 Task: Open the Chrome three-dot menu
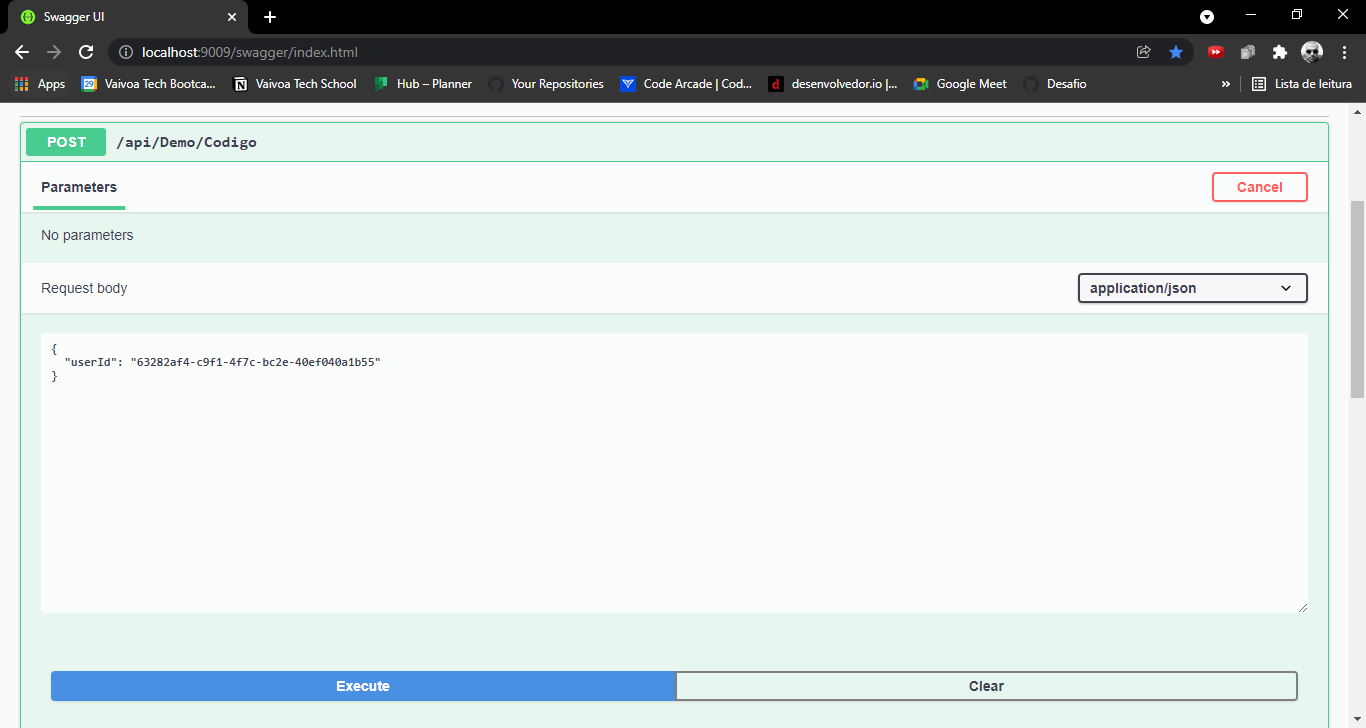1344,52
